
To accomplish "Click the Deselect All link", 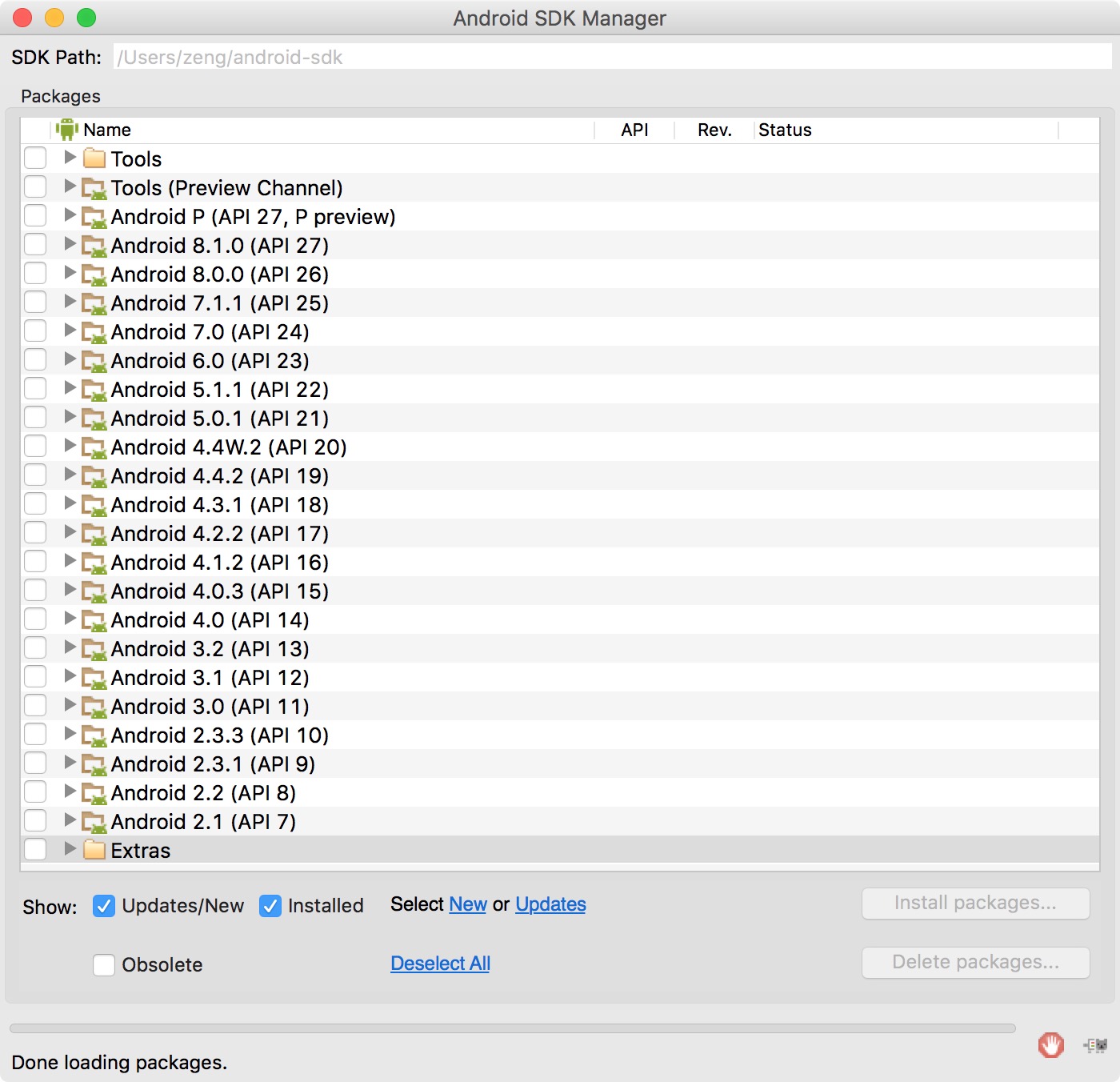I will [440, 964].
